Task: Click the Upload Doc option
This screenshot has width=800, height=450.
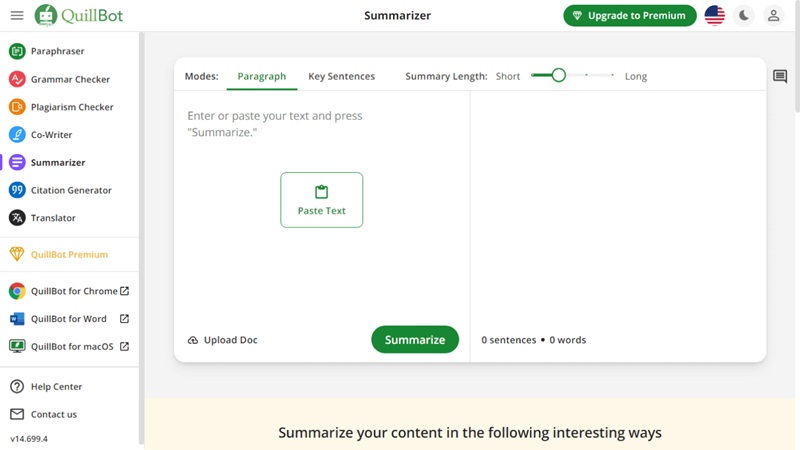Action: (x=223, y=340)
